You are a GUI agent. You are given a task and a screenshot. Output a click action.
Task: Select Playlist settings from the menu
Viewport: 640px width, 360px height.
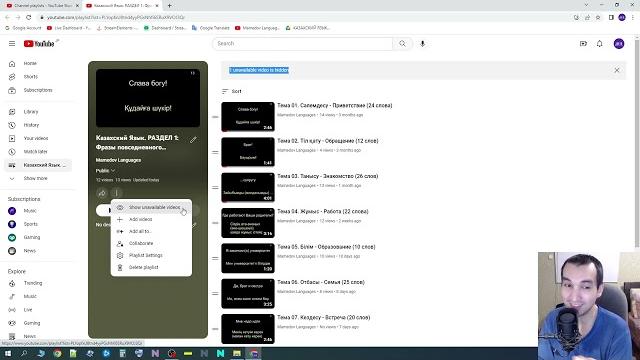pos(151,256)
